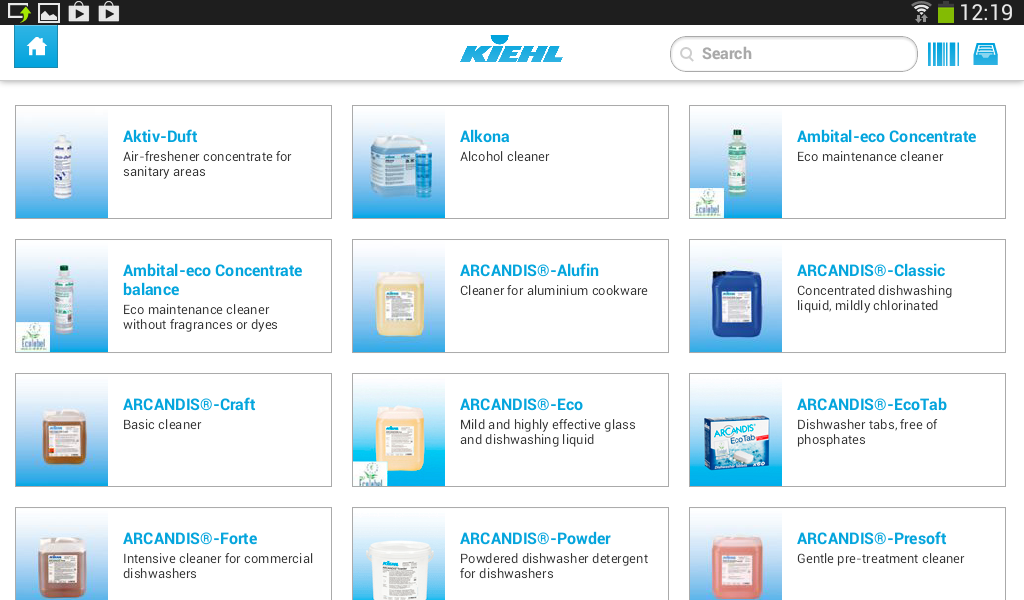Open the ARCANDIS-Powder product title
The image size is (1024, 600).
click(x=535, y=539)
